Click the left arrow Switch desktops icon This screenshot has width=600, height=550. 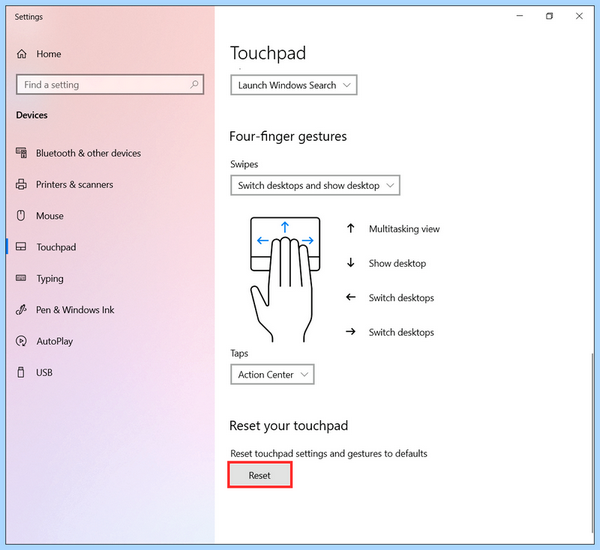coord(351,297)
